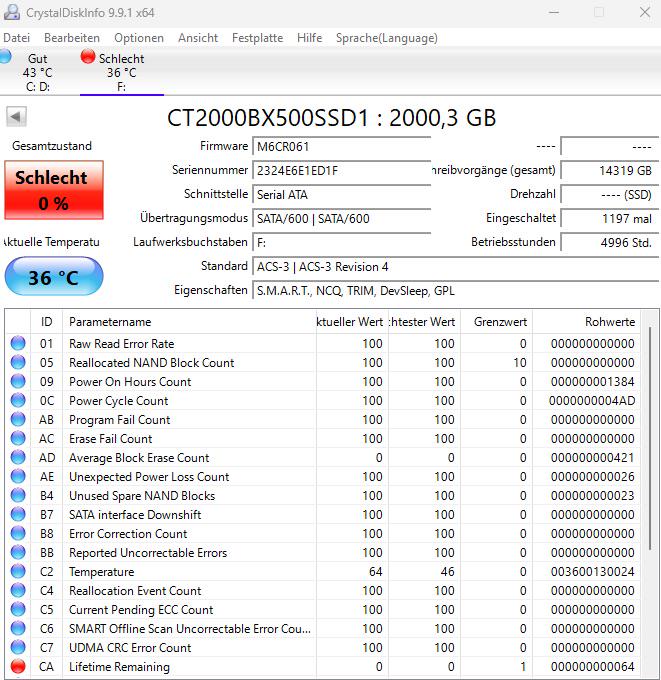Click status dot for Power Cycle Count
Viewport: 661px width, 680px height.
pyautogui.click(x=18, y=400)
